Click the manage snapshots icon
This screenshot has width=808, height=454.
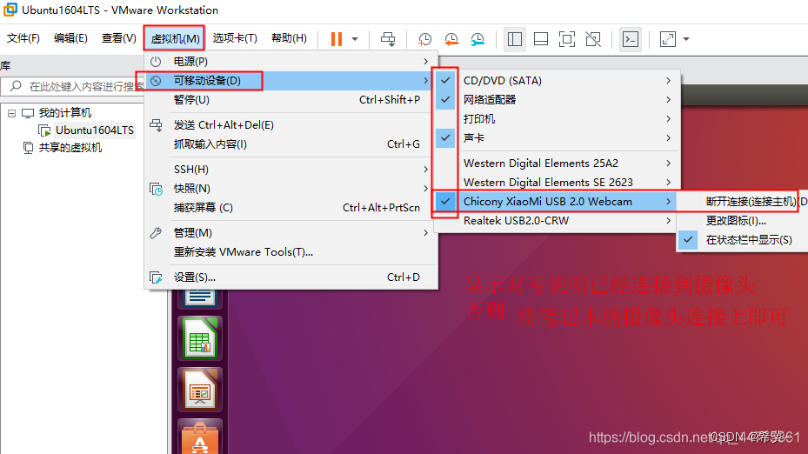(478, 39)
